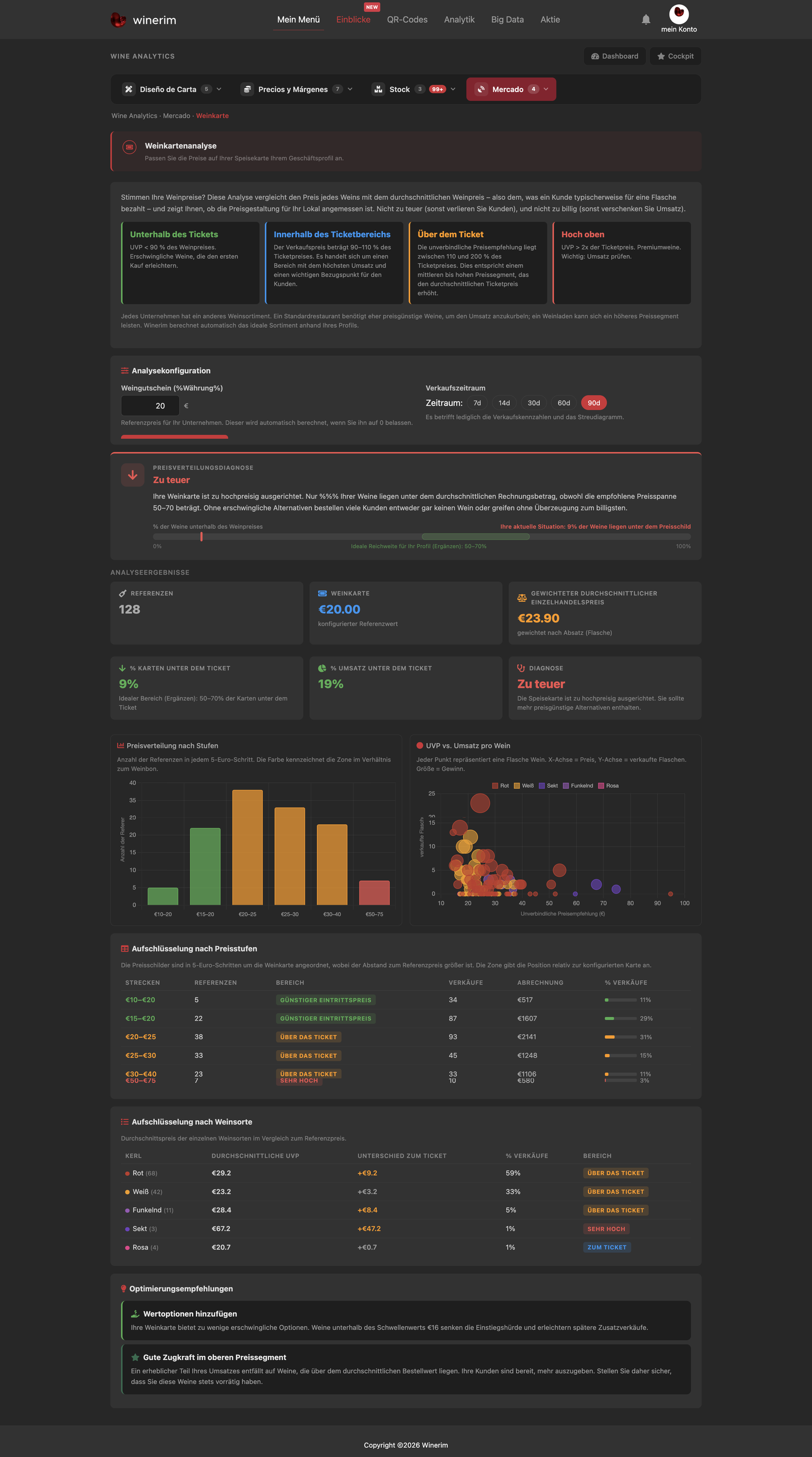Click the Weinkartenanalyse header icon
812x1457 pixels.
pos(129,147)
